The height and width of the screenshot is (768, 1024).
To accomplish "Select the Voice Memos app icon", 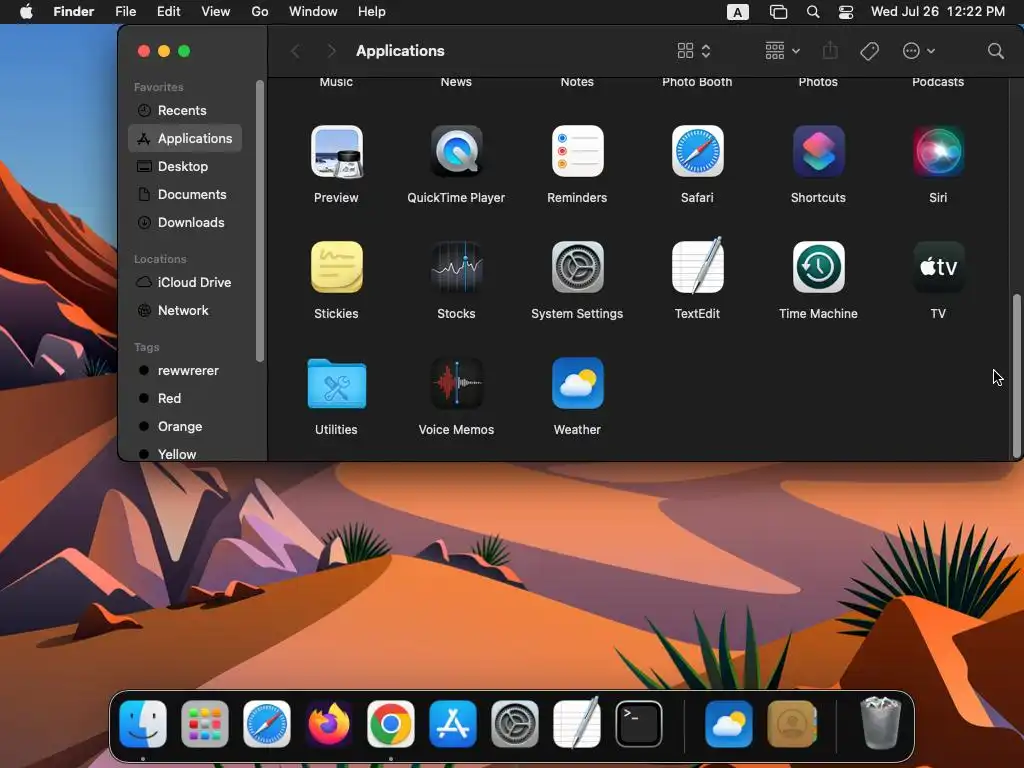I will click(456, 383).
